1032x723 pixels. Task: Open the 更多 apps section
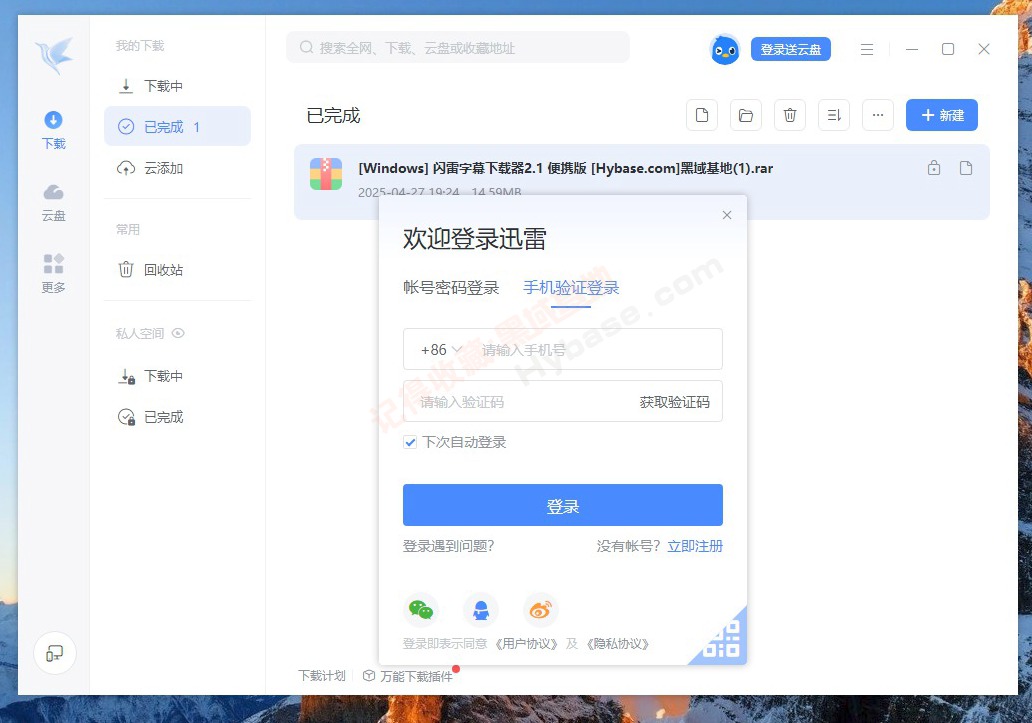coord(53,274)
